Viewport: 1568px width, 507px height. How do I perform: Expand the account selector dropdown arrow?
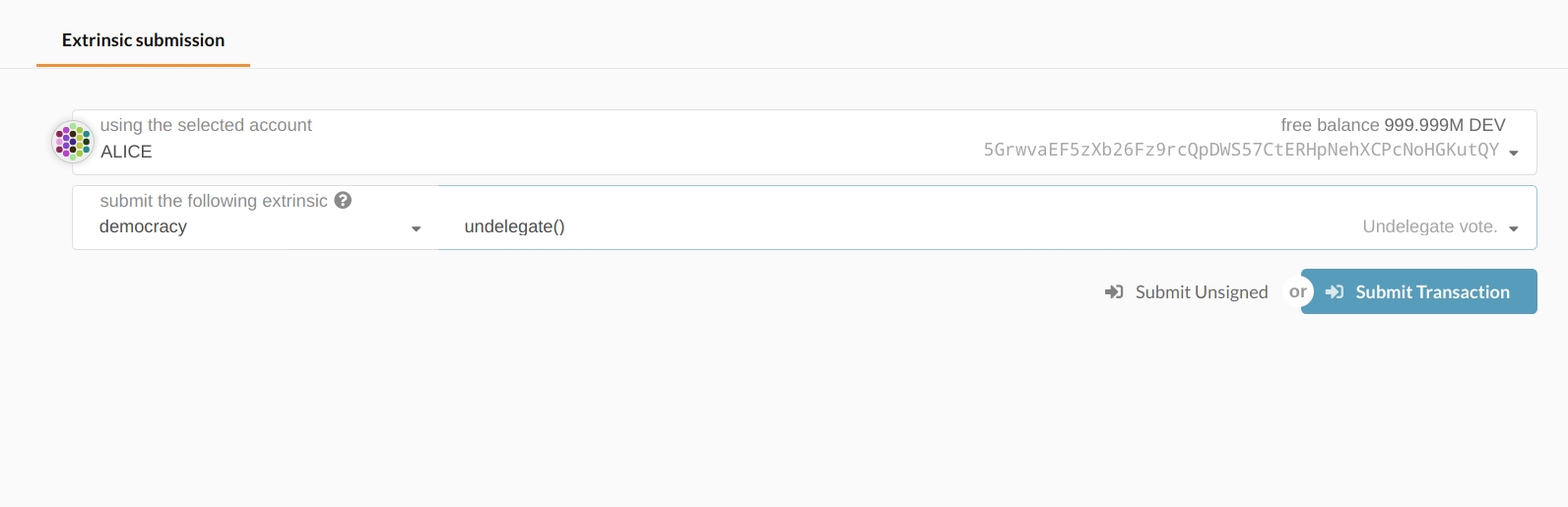[1514, 153]
